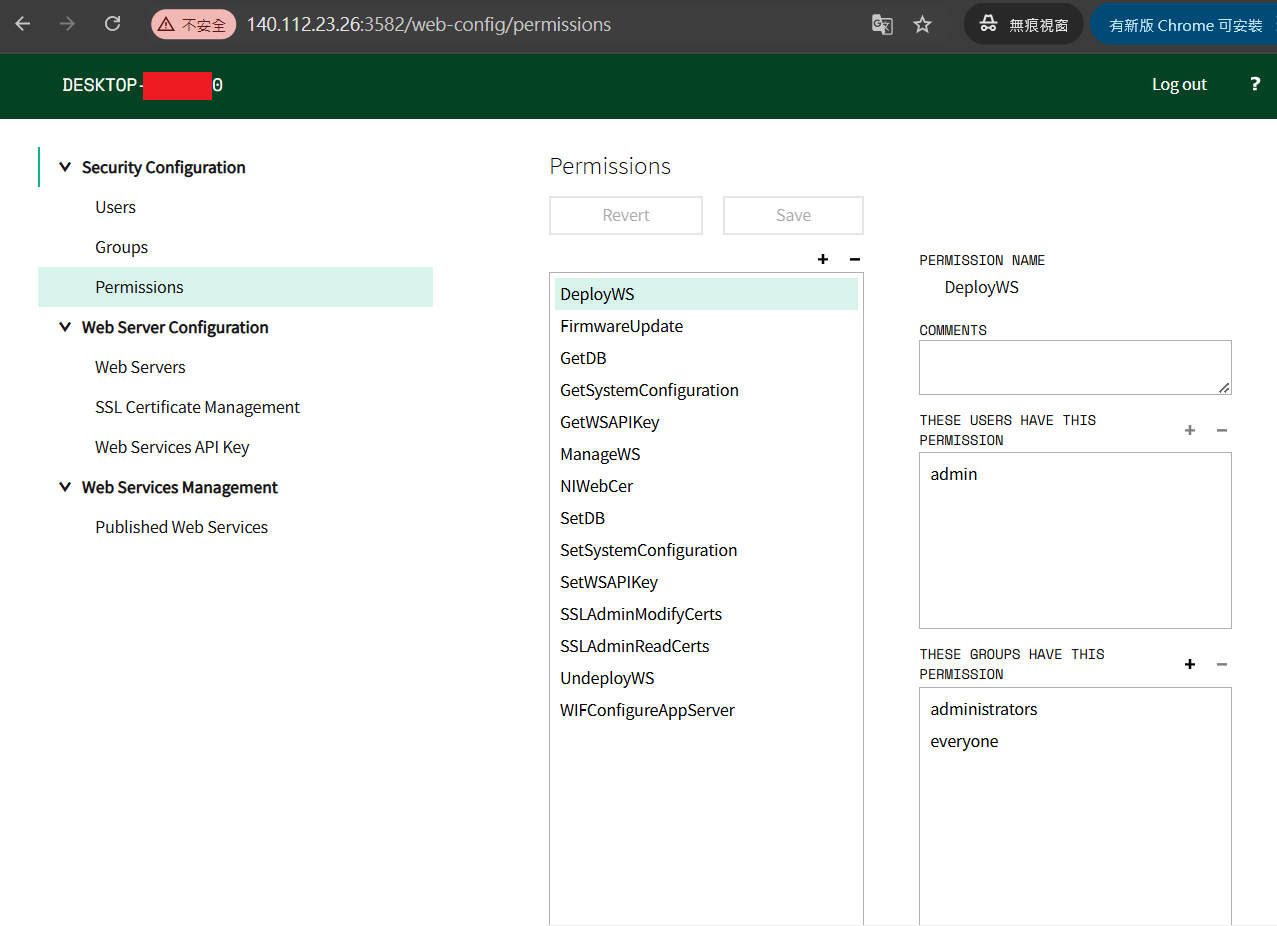Select the UndeployWS permission
Screen dimensions: 1277x926
(706, 678)
